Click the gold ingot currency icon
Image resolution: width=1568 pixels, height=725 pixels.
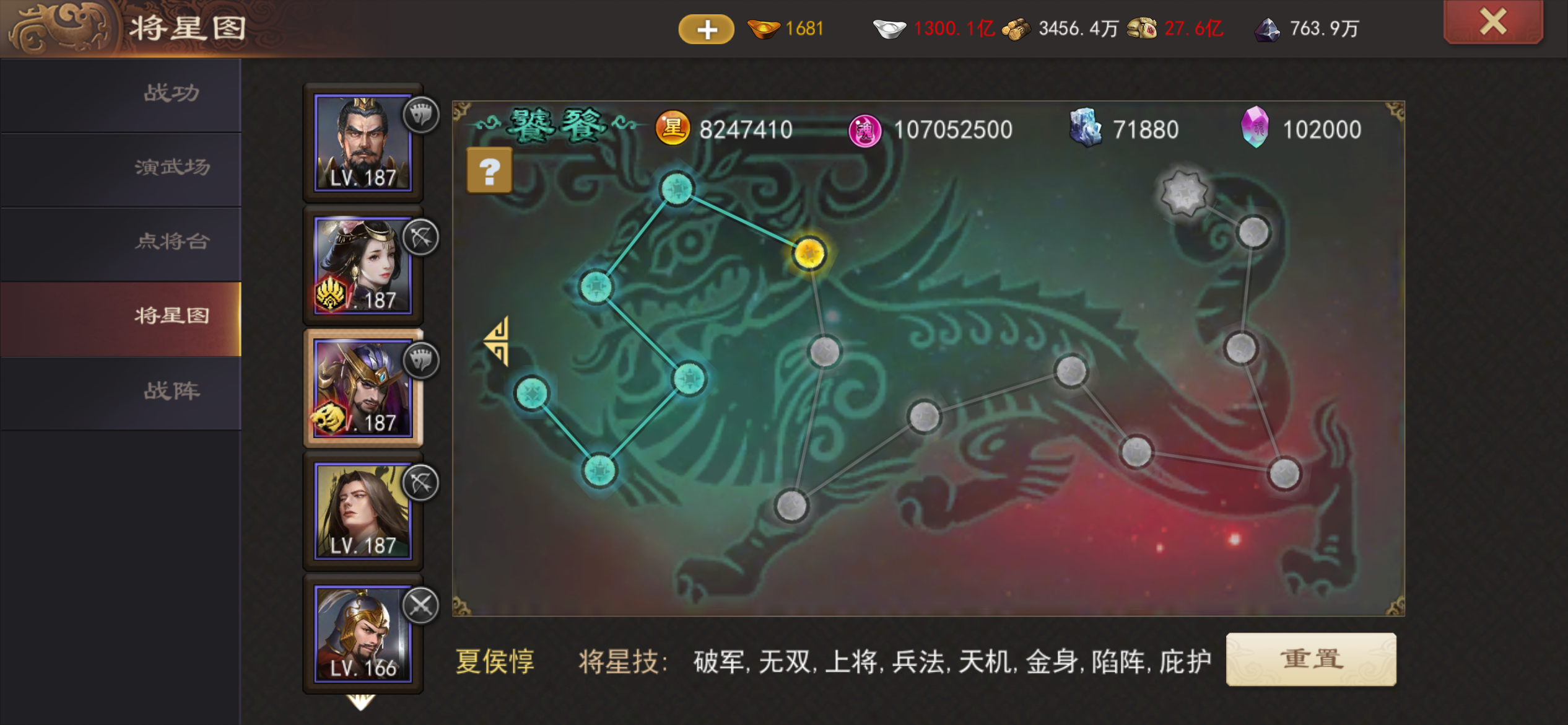coord(763,29)
